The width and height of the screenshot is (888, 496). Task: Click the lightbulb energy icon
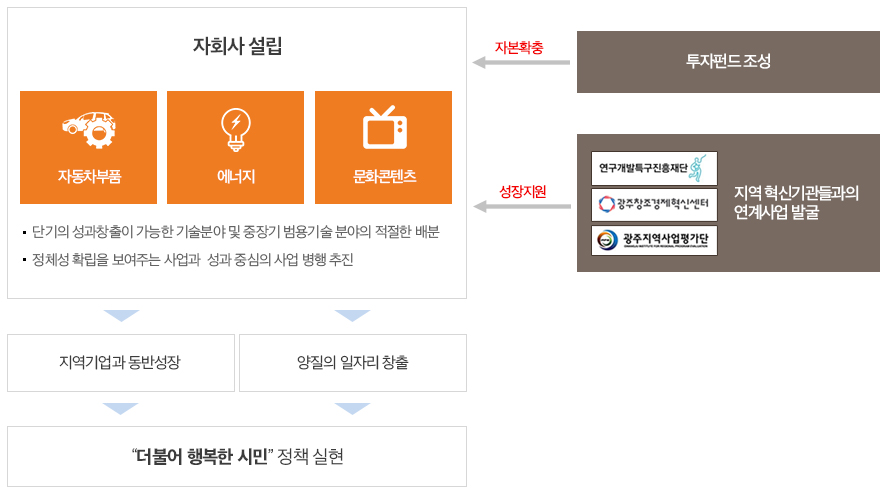tap(236, 130)
